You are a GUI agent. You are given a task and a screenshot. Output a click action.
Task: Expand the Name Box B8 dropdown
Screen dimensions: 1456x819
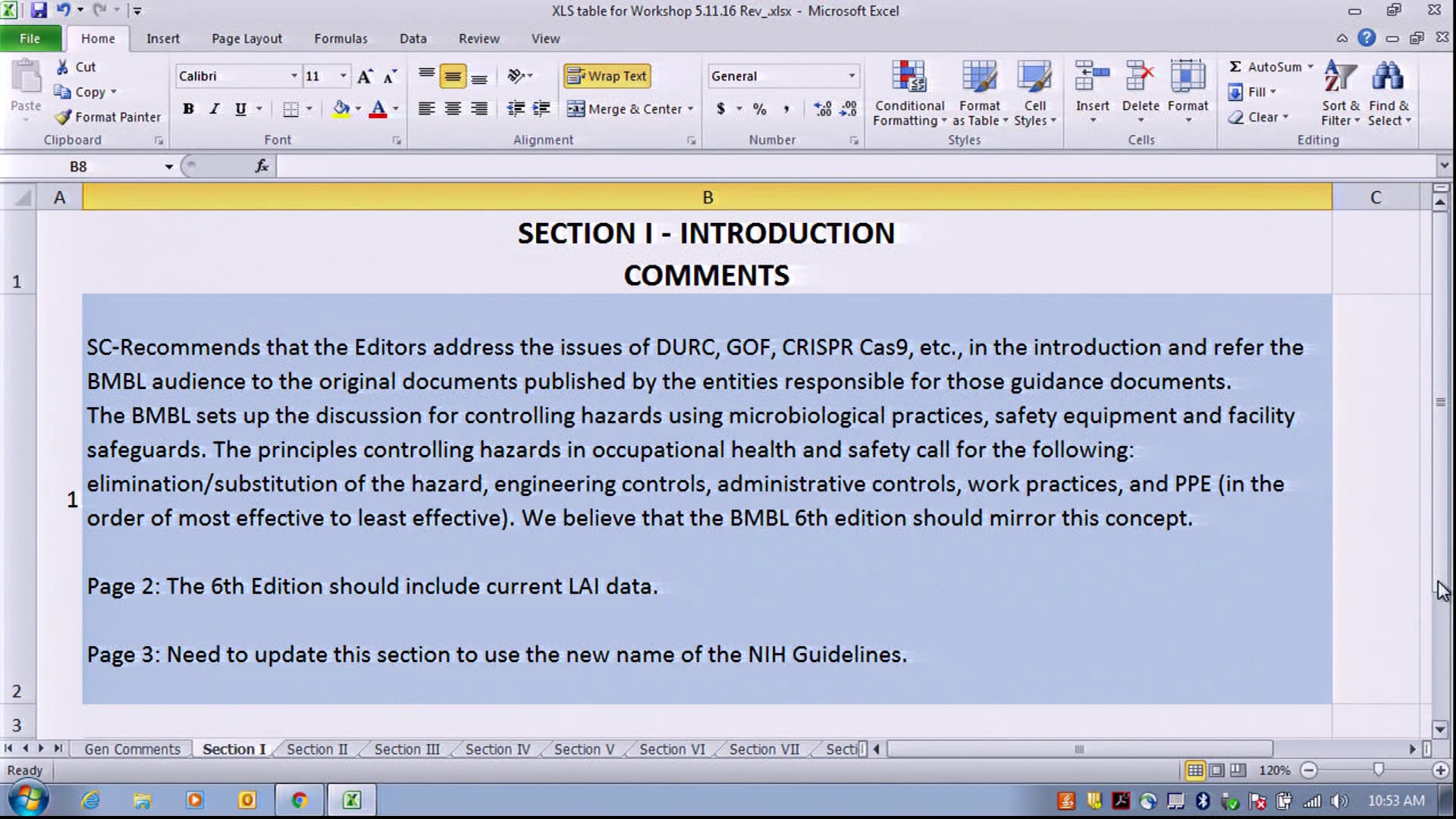168,167
